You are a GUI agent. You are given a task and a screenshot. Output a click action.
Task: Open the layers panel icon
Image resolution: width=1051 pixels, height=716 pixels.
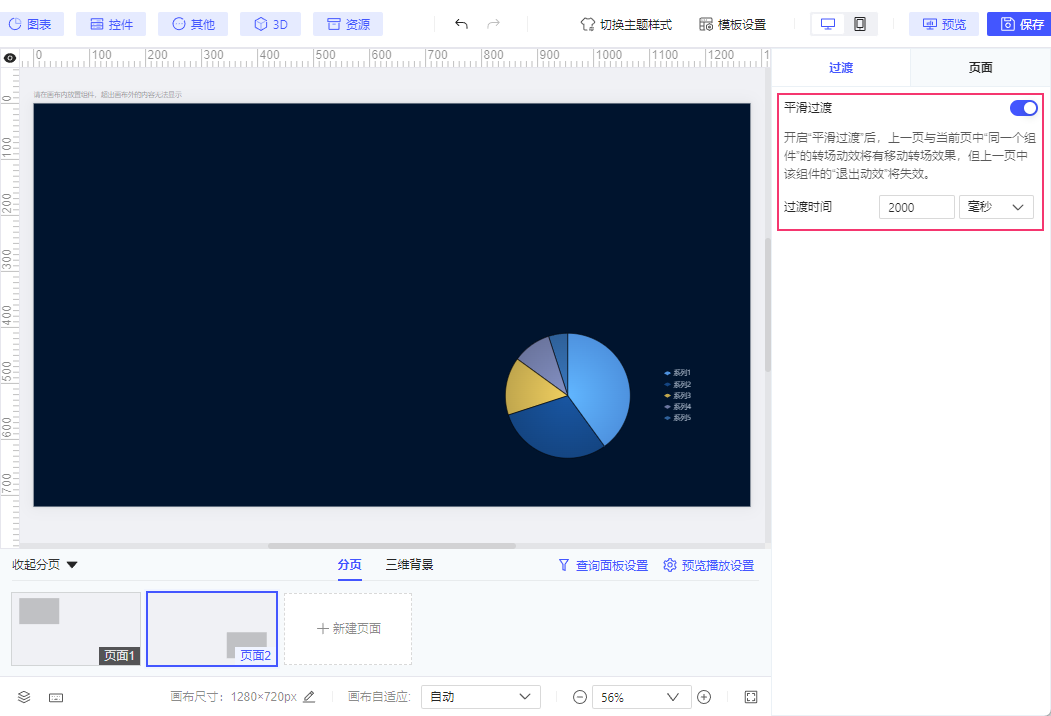[25, 697]
